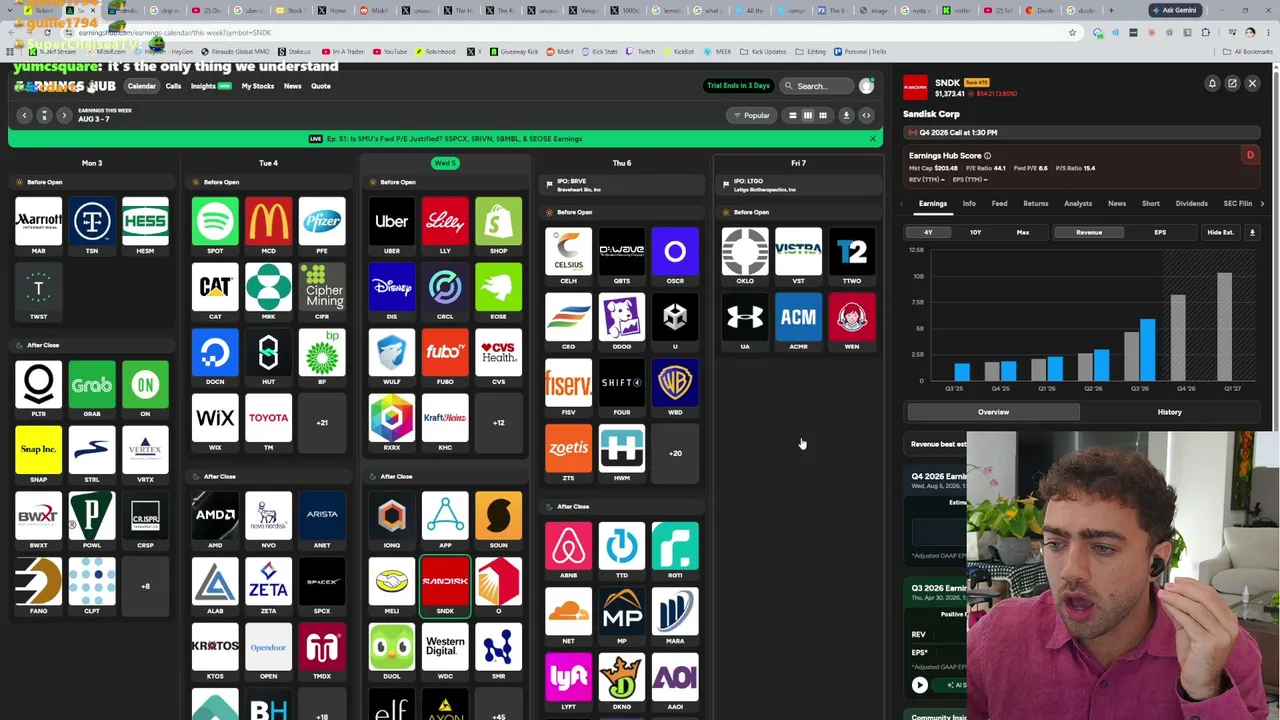Switch to the History view
This screenshot has width=1280, height=720.
pyautogui.click(x=1169, y=412)
